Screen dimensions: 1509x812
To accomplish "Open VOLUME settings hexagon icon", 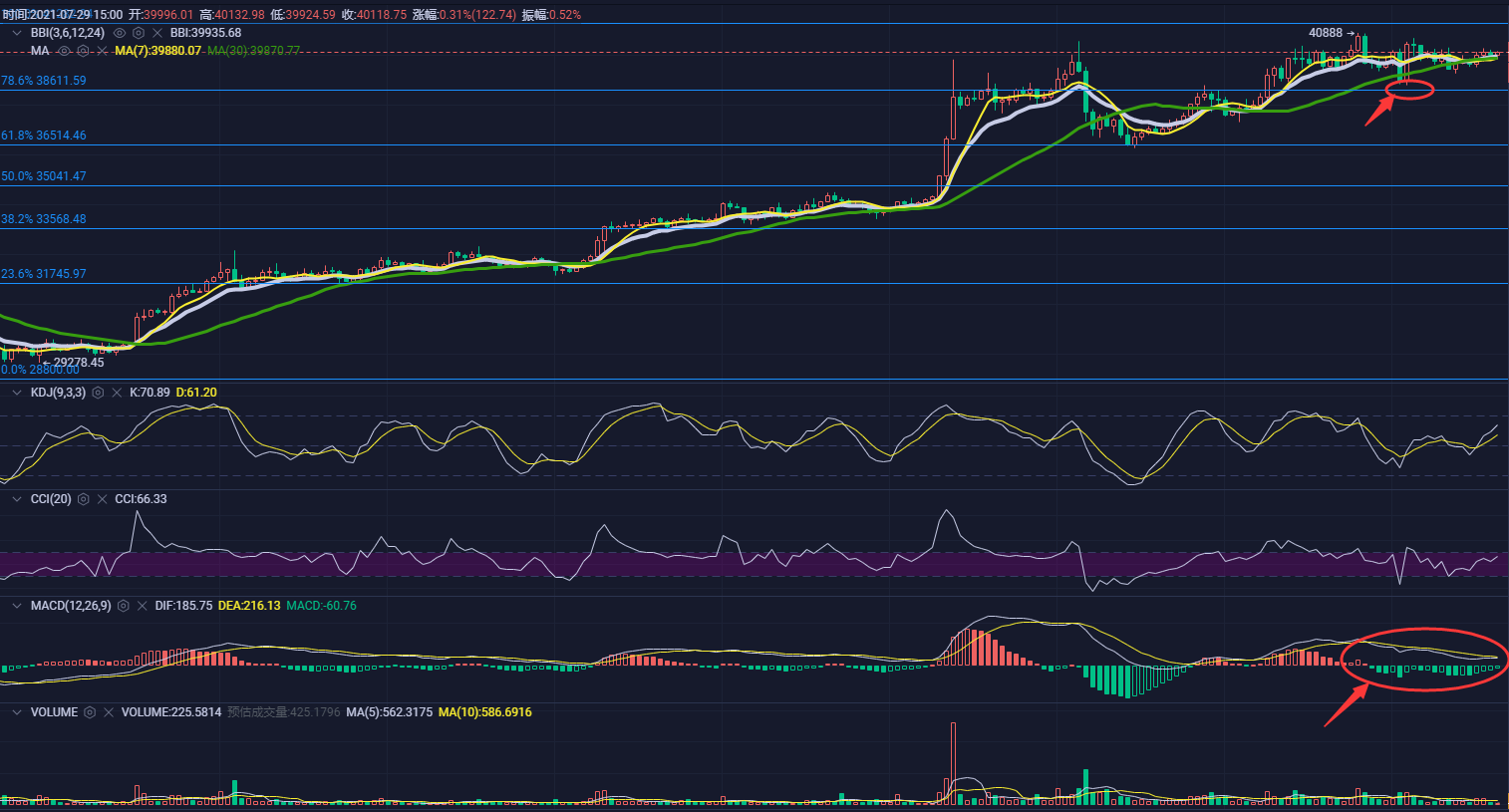I will click(90, 712).
